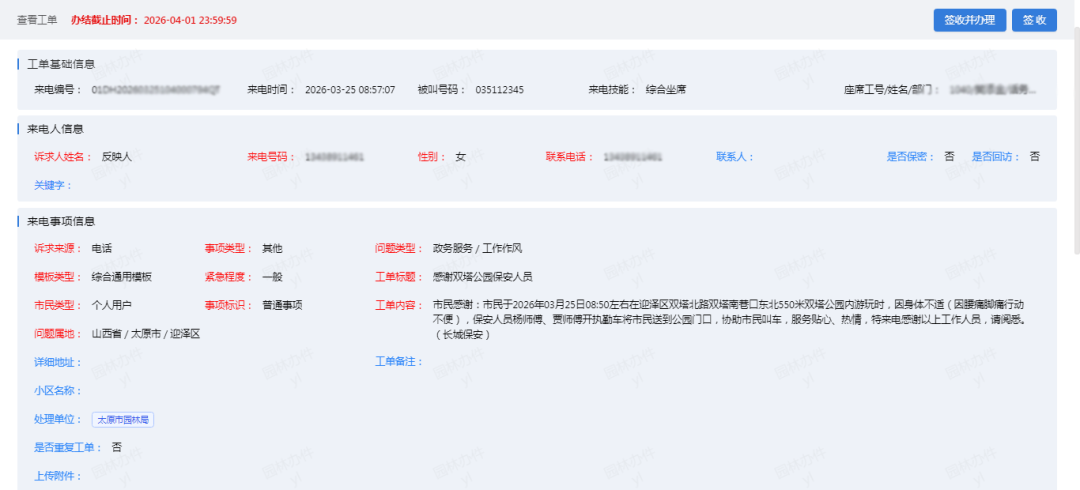Click the 紧急程度 value 一般
This screenshot has width=1080, height=490.
(x=272, y=277)
